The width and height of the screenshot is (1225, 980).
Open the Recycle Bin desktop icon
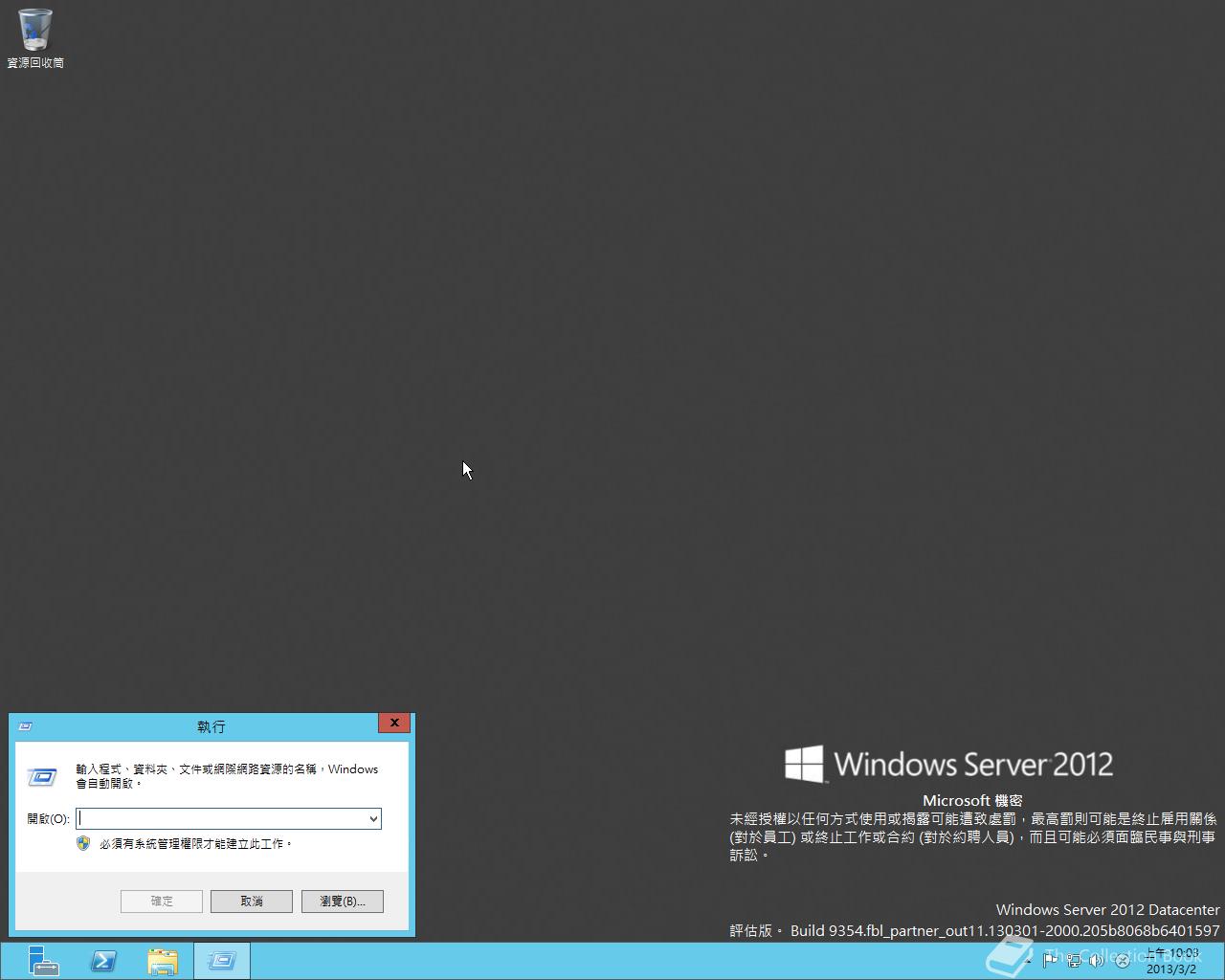(35, 30)
